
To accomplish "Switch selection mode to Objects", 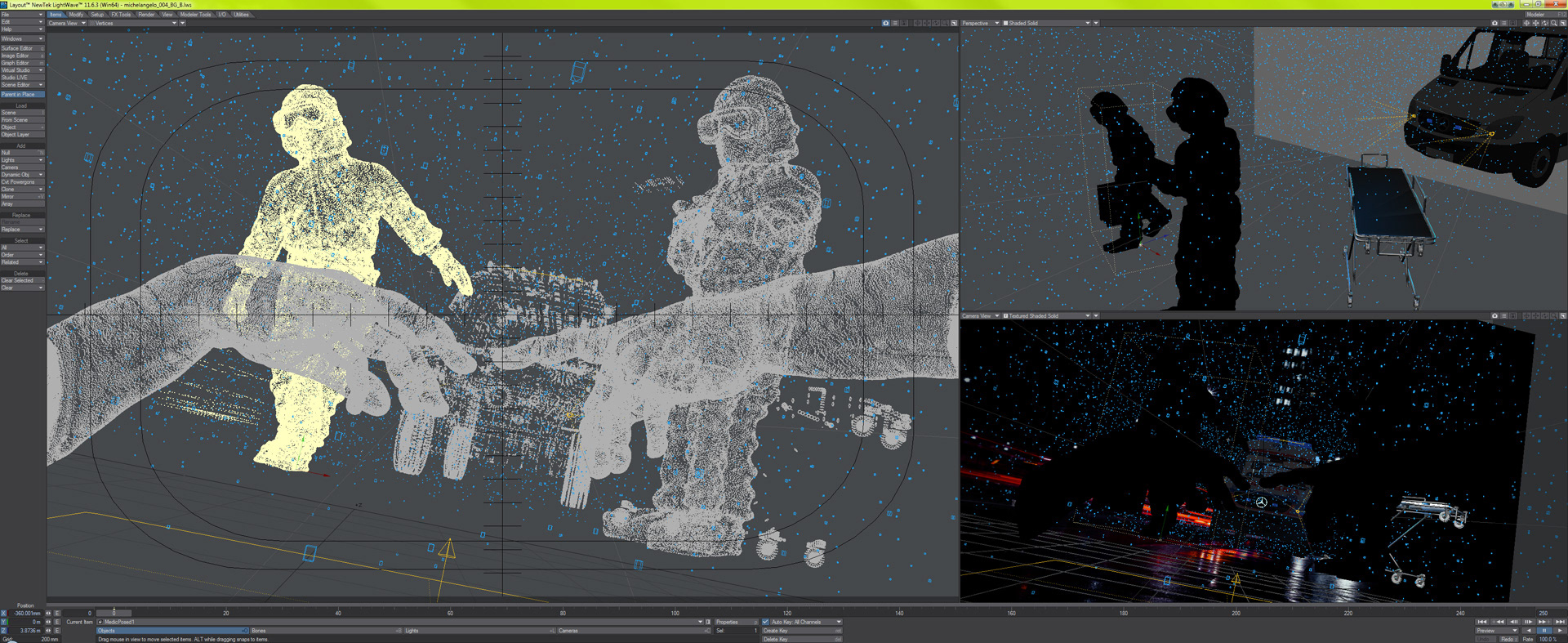I will pyautogui.click(x=172, y=631).
